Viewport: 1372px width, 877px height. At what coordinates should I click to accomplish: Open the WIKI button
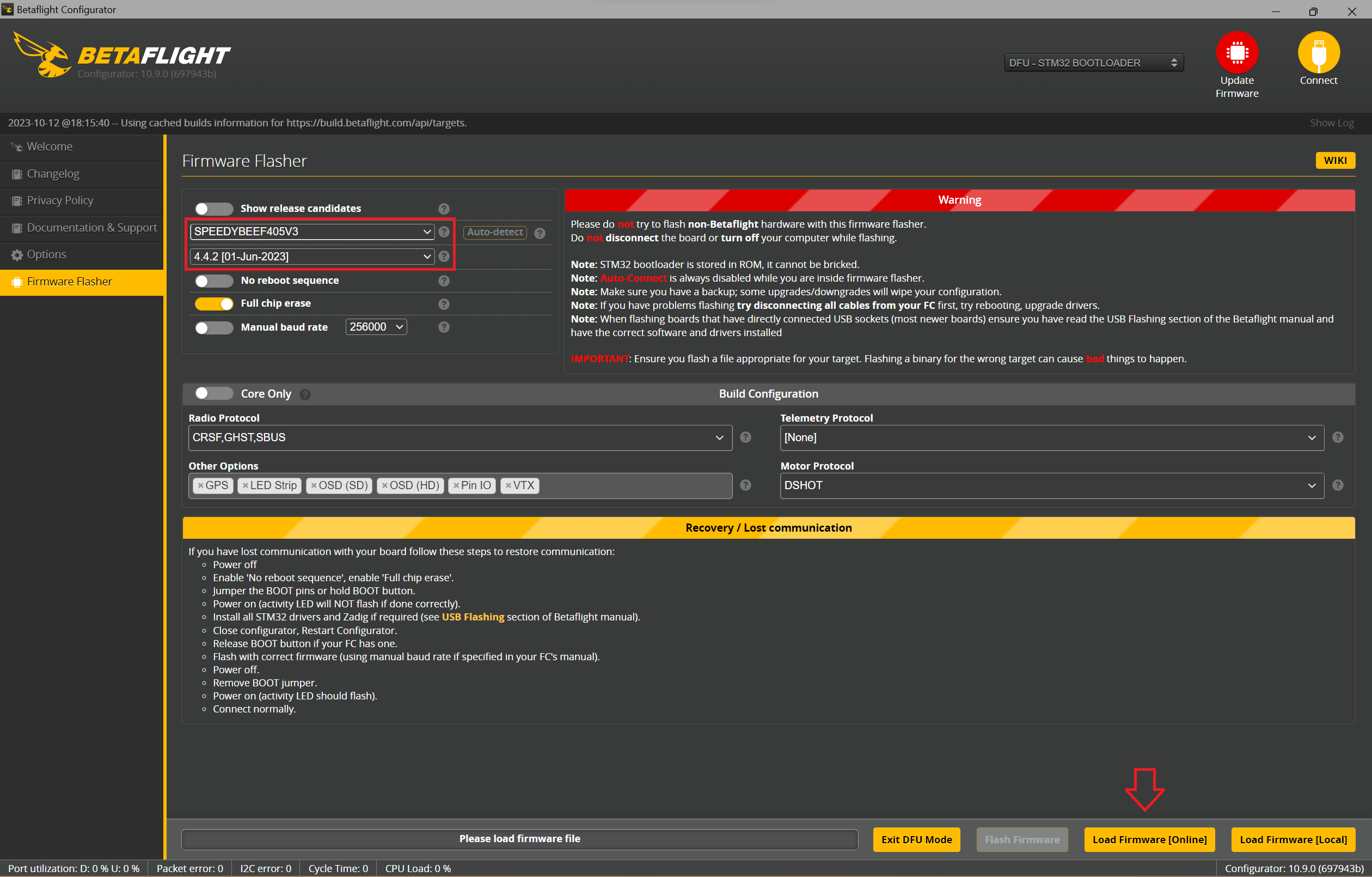point(1335,160)
